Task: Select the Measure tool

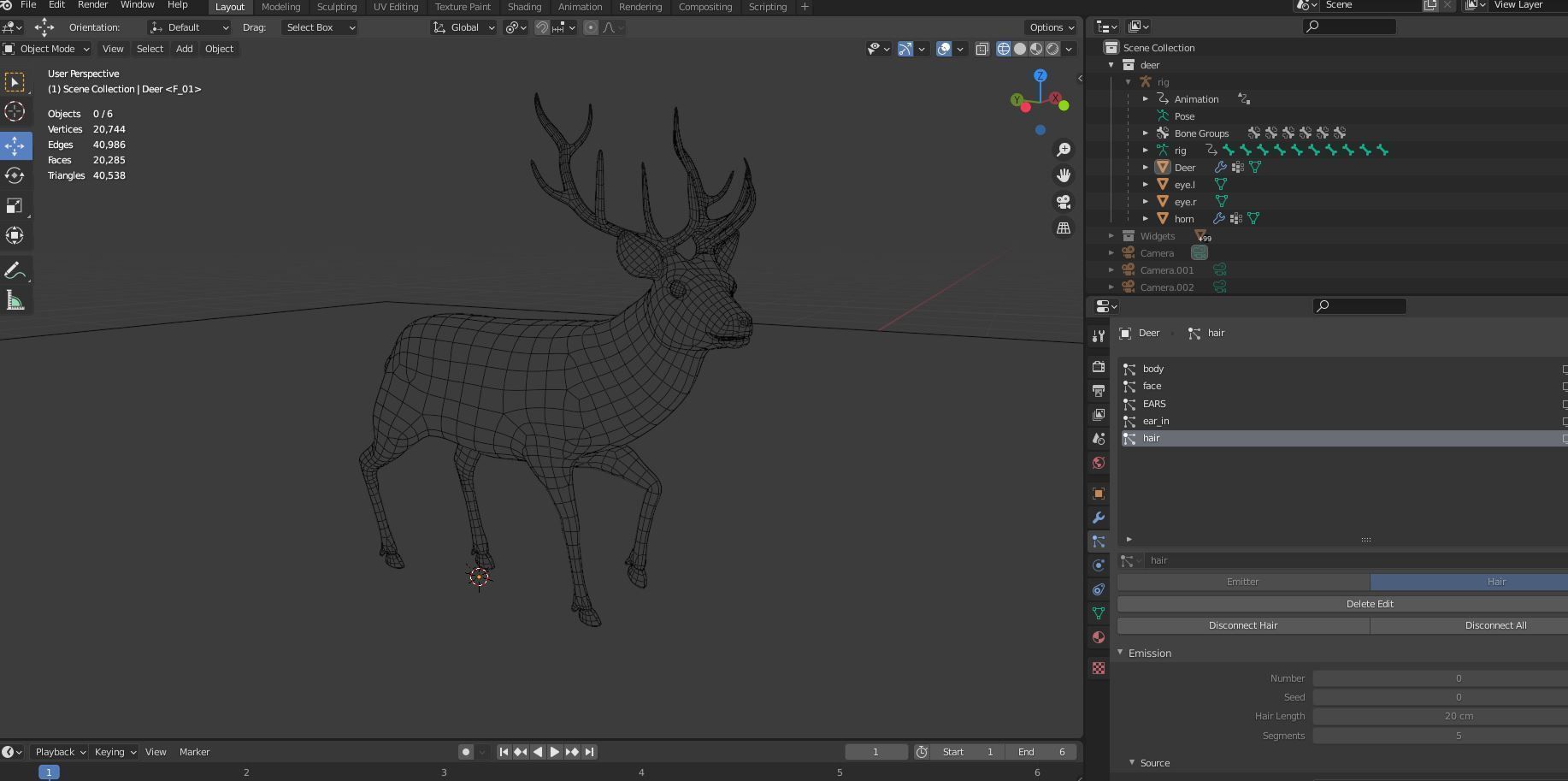Action: [x=15, y=300]
